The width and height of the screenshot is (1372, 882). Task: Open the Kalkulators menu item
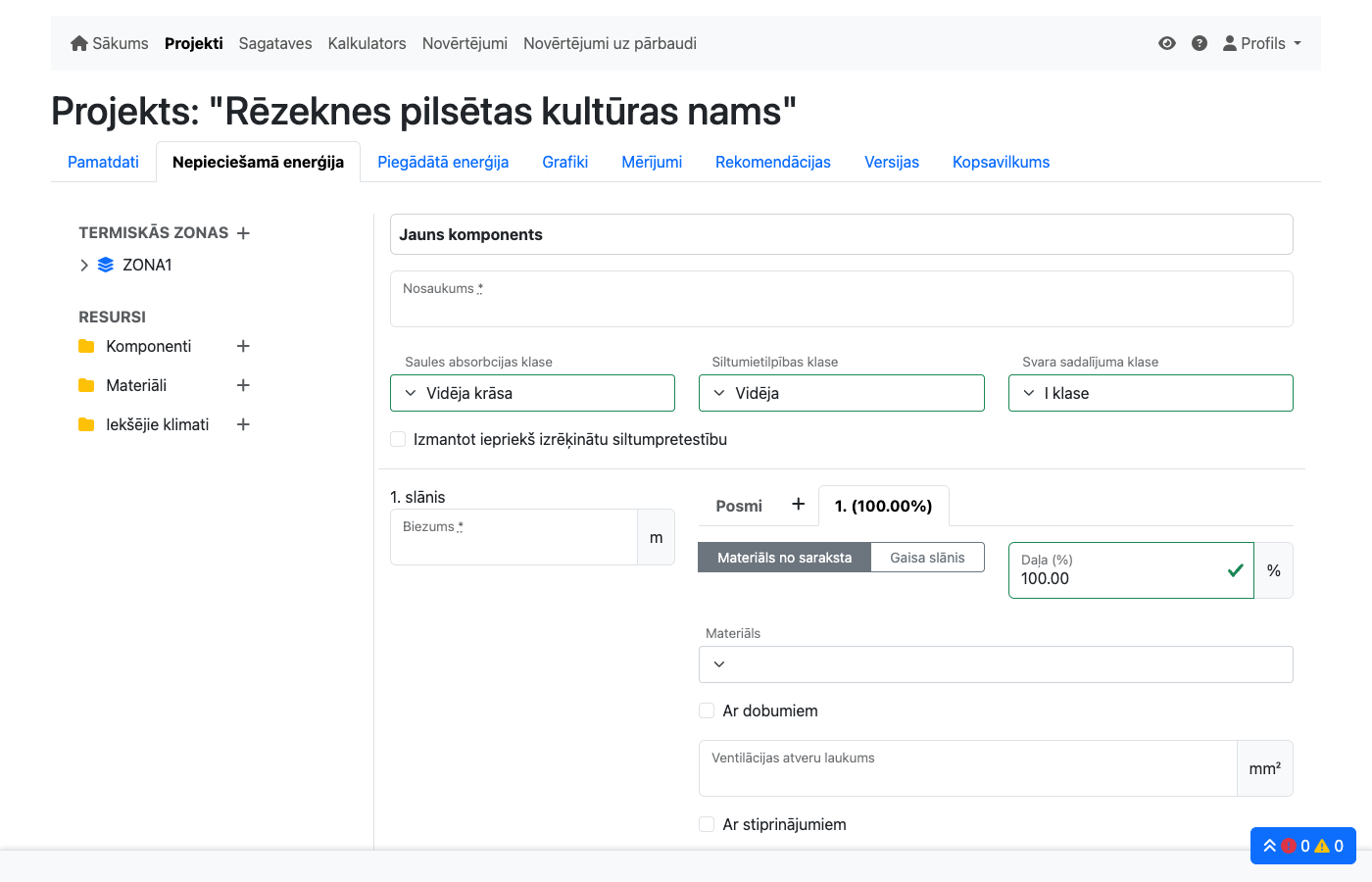367,43
